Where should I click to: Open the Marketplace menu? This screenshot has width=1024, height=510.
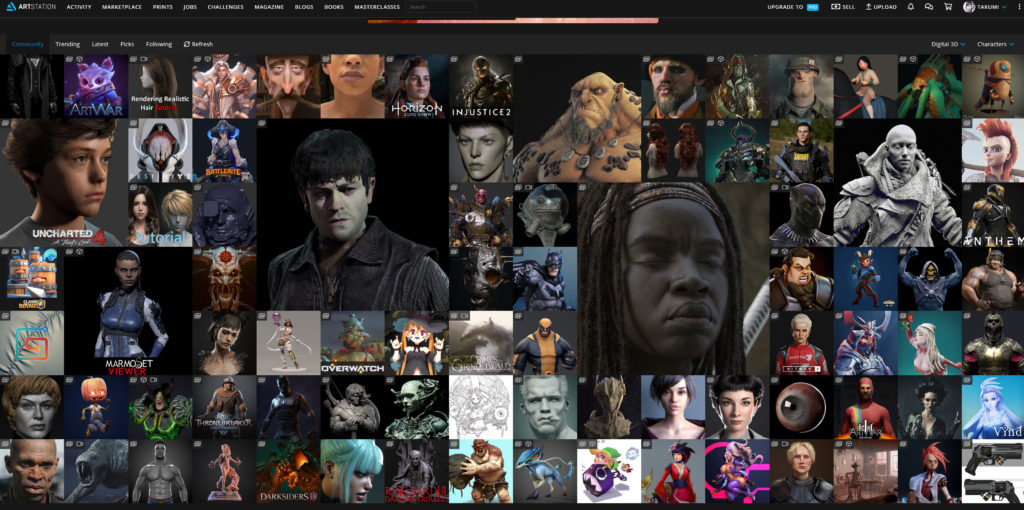[122, 7]
